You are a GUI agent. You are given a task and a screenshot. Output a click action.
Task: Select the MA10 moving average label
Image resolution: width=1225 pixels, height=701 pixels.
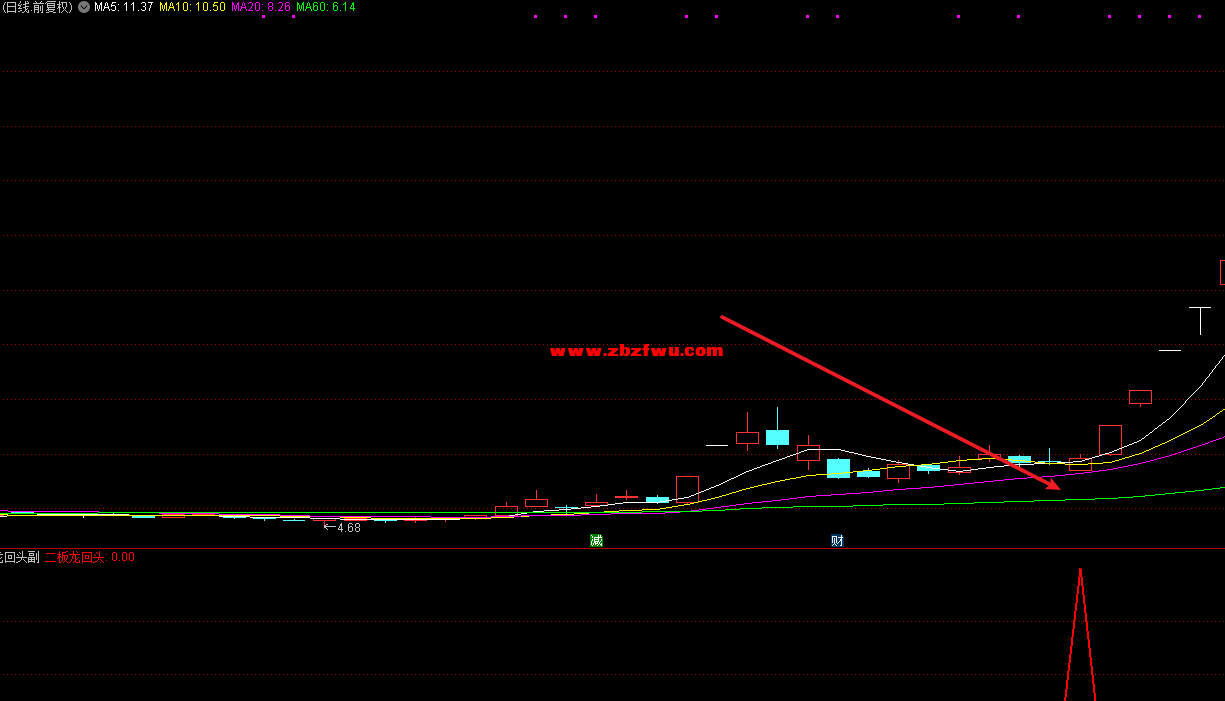pos(192,7)
